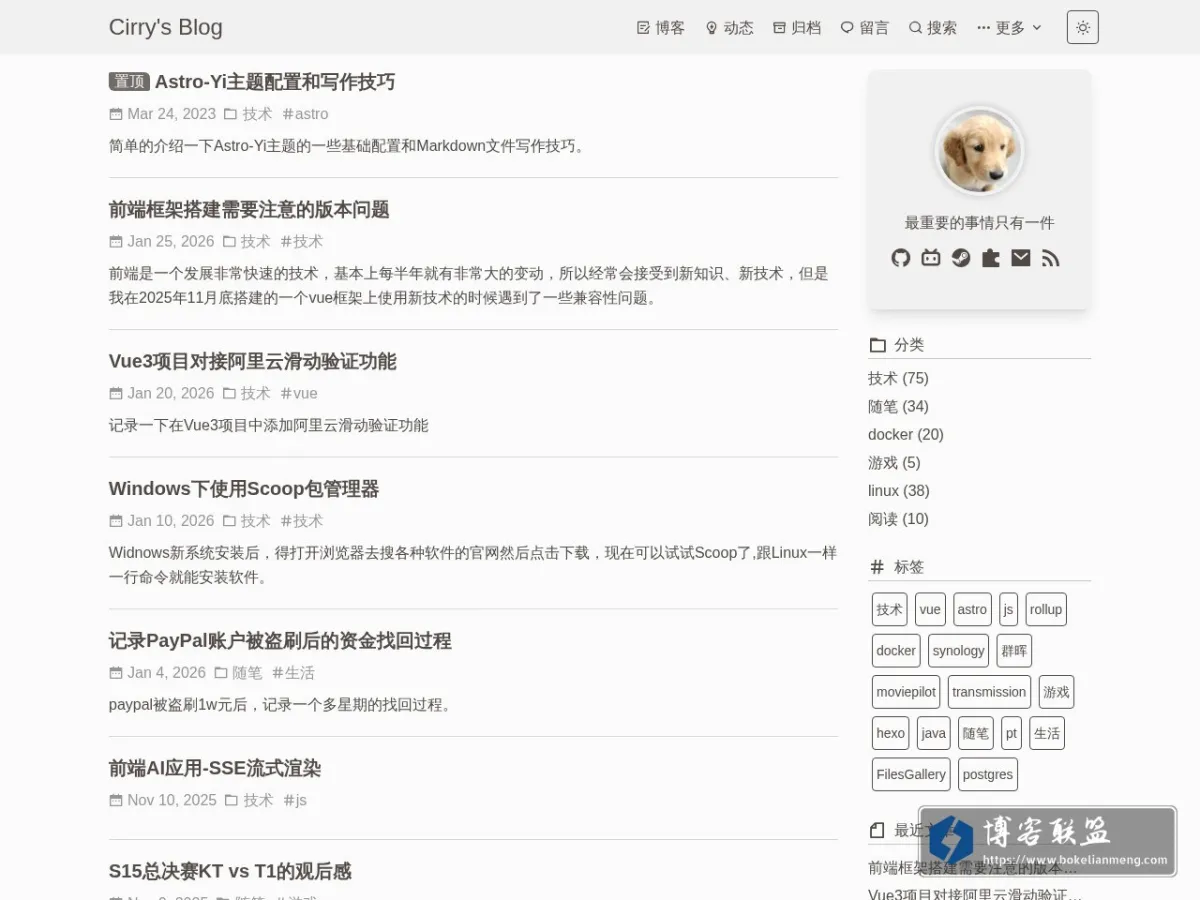Open the 搜索 search page
1200x900 pixels.
tap(933, 28)
